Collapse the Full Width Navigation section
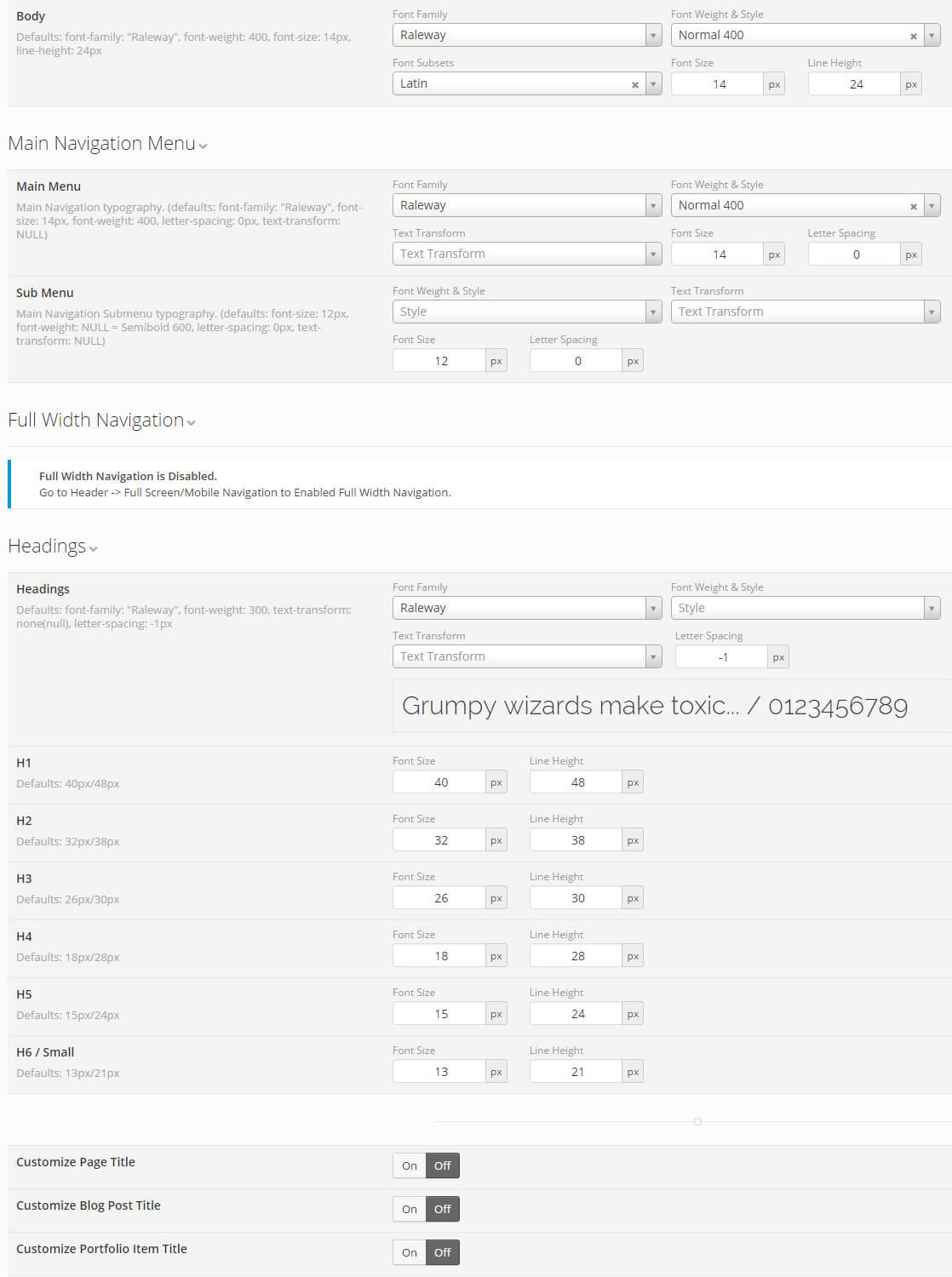Image resolution: width=952 pixels, height=1277 pixels. [191, 422]
